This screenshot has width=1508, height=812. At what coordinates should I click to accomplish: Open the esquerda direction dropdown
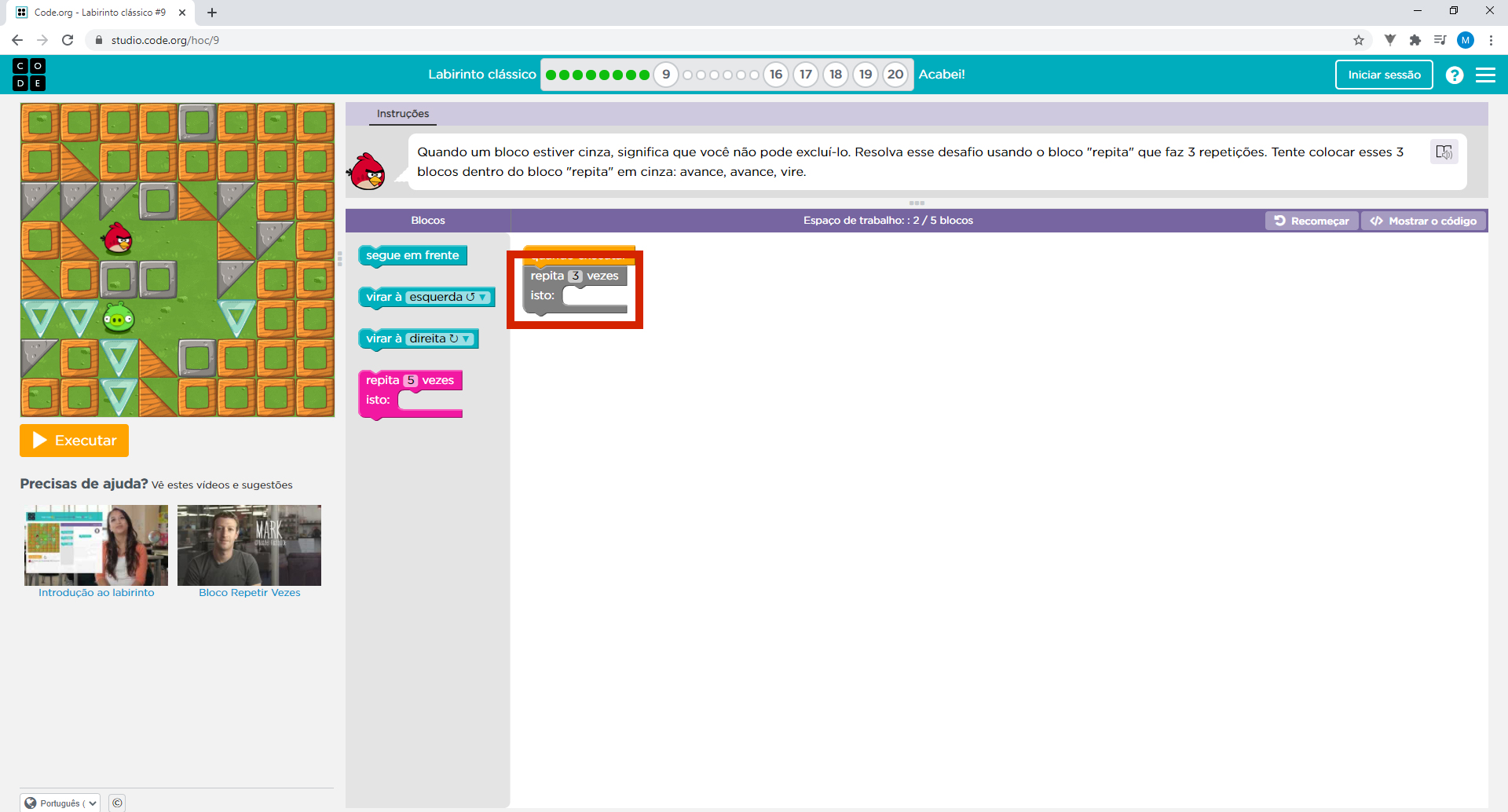(x=448, y=297)
